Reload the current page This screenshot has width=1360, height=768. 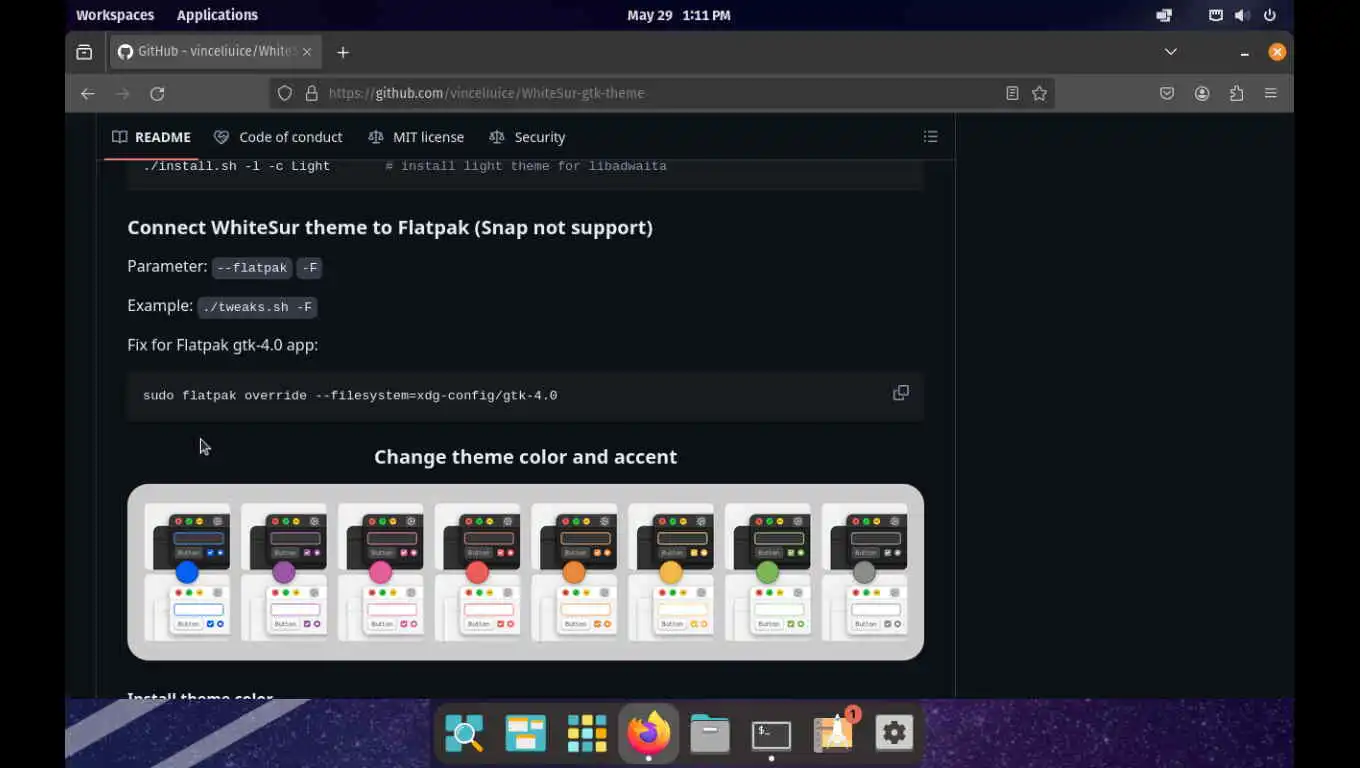157,93
